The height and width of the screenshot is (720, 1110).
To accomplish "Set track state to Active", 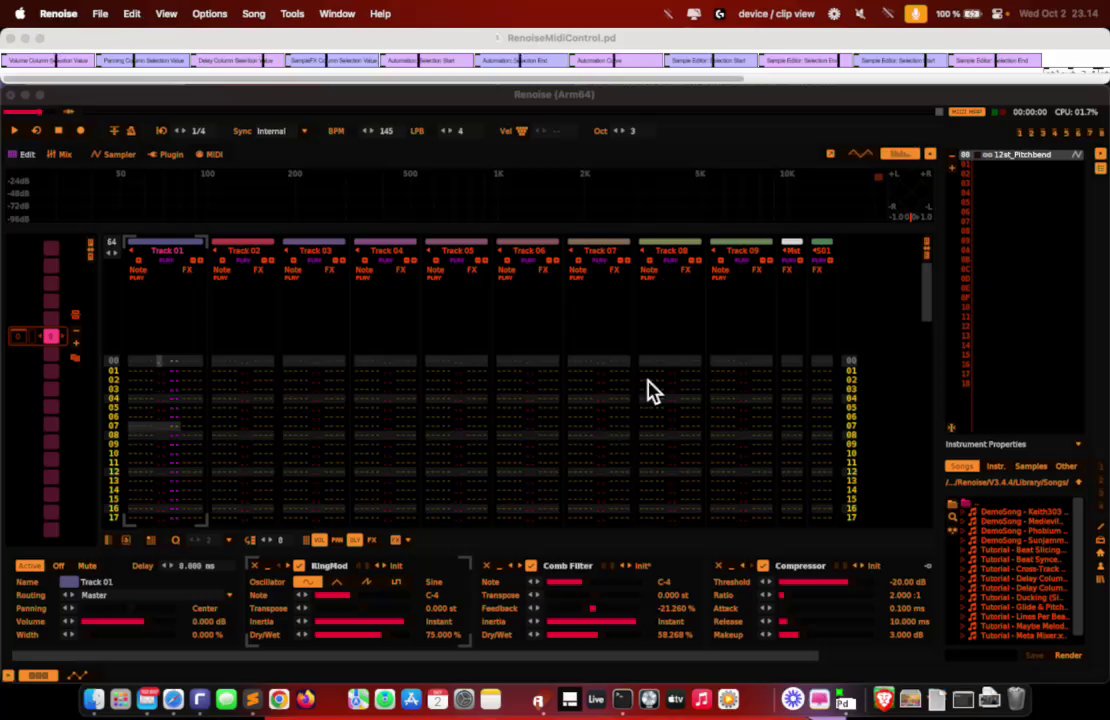I will click(29, 566).
